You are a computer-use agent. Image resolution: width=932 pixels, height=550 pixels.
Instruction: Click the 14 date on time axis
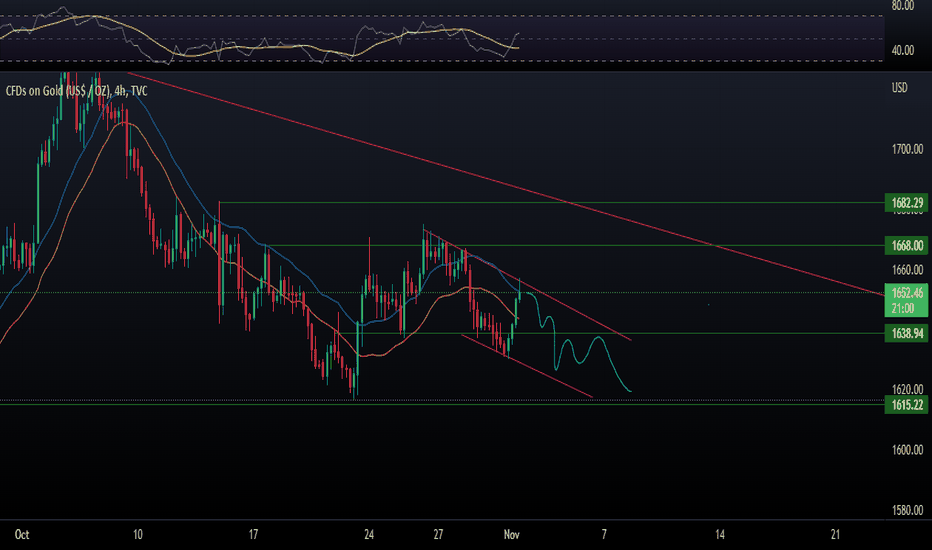(x=720, y=535)
